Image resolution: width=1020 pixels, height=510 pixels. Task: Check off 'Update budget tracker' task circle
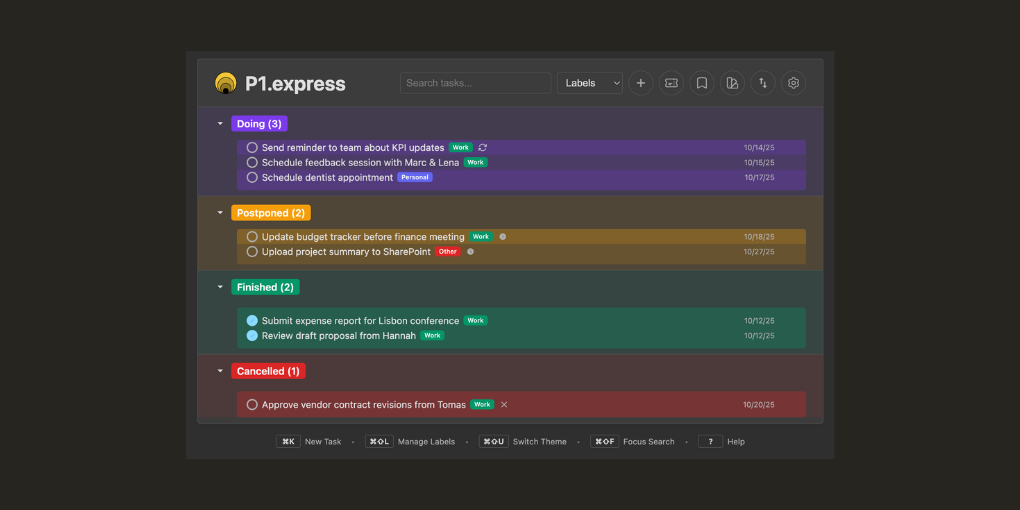[x=252, y=237]
